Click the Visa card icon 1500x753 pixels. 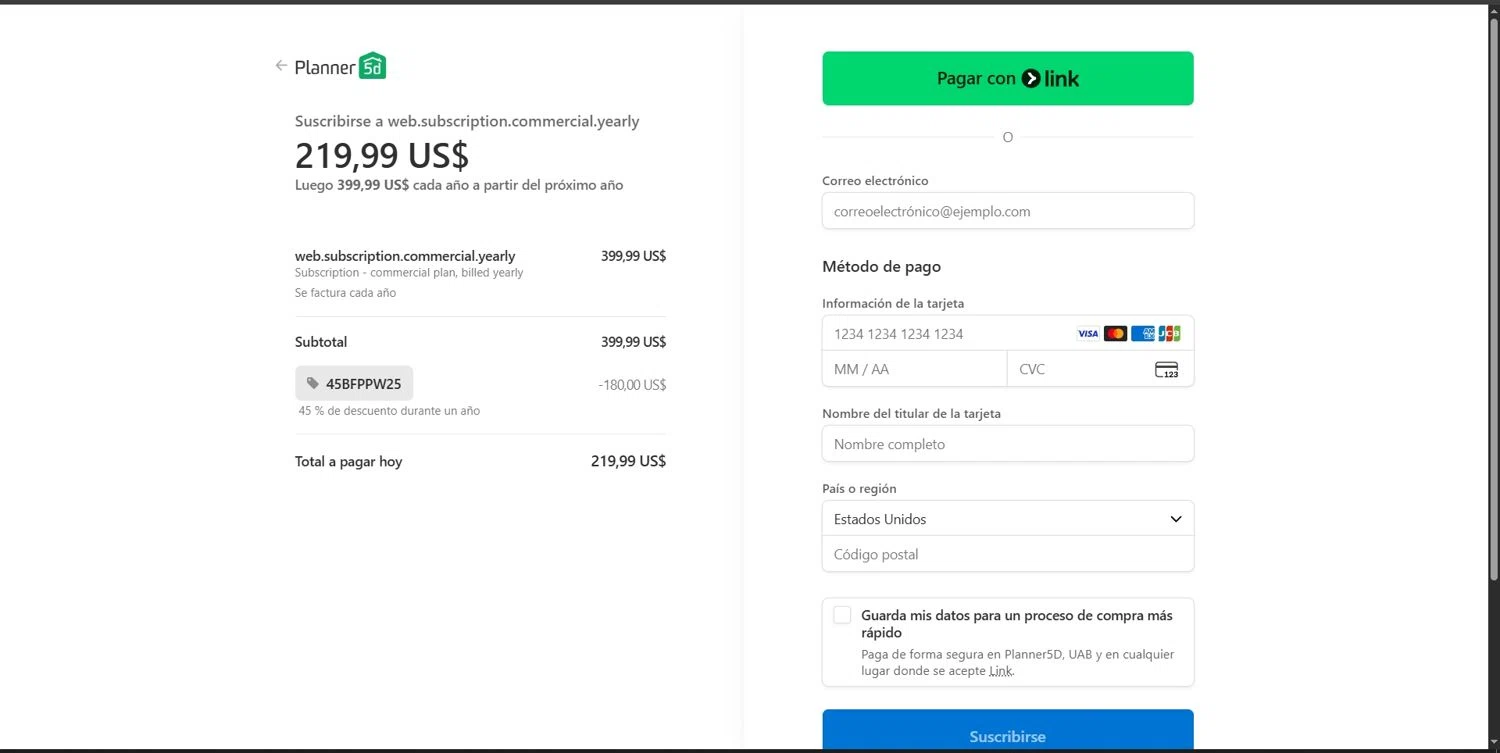[x=1088, y=334]
